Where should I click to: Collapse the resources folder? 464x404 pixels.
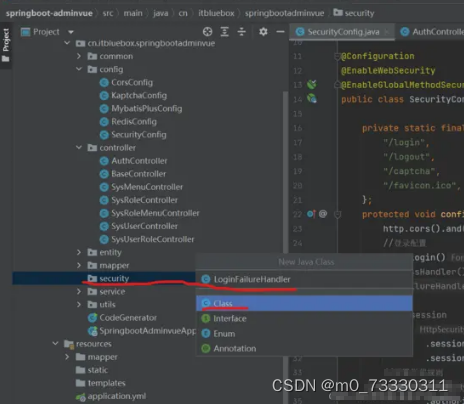pyautogui.click(x=55, y=344)
